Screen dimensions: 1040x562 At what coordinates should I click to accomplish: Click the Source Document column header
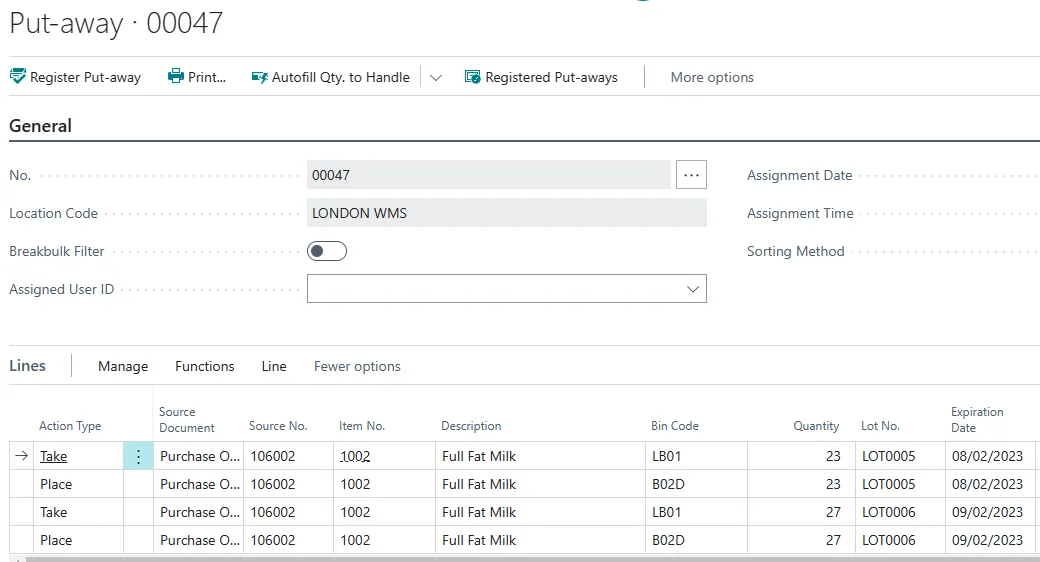click(187, 420)
